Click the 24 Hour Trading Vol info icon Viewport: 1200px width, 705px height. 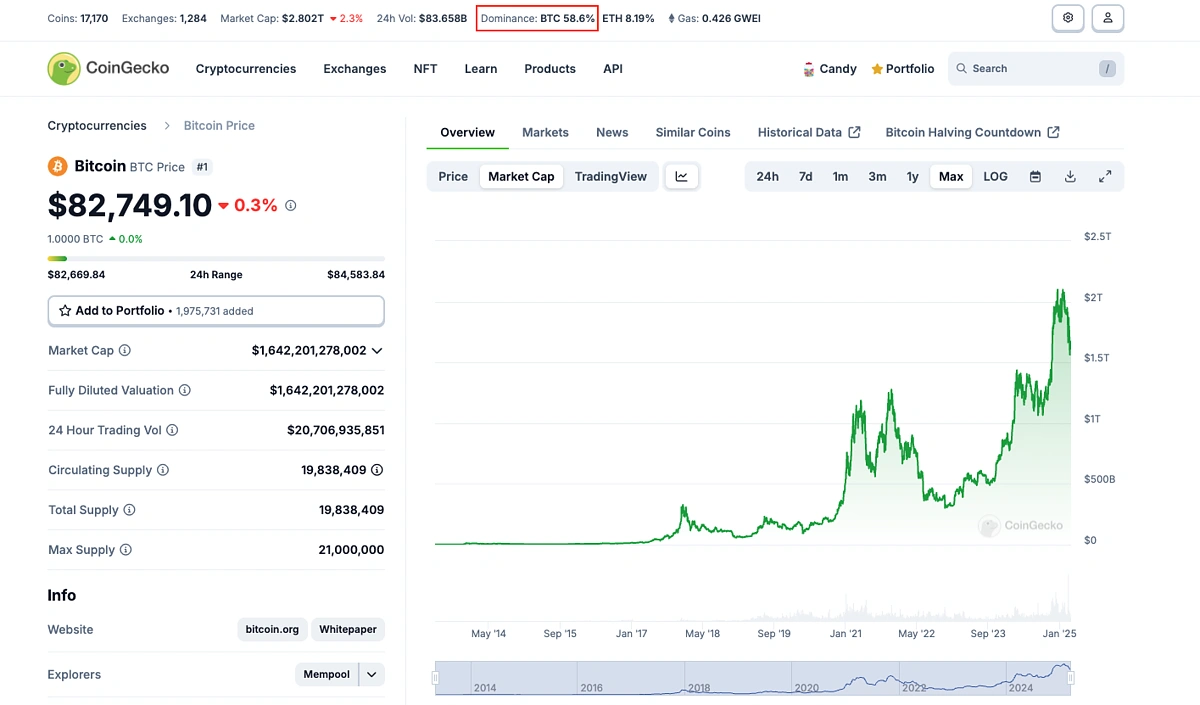[172, 430]
